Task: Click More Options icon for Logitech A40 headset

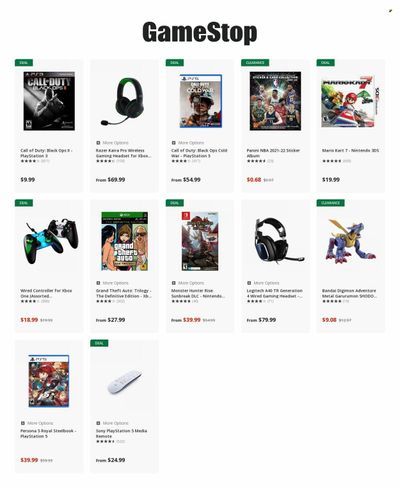Action: [x=249, y=283]
